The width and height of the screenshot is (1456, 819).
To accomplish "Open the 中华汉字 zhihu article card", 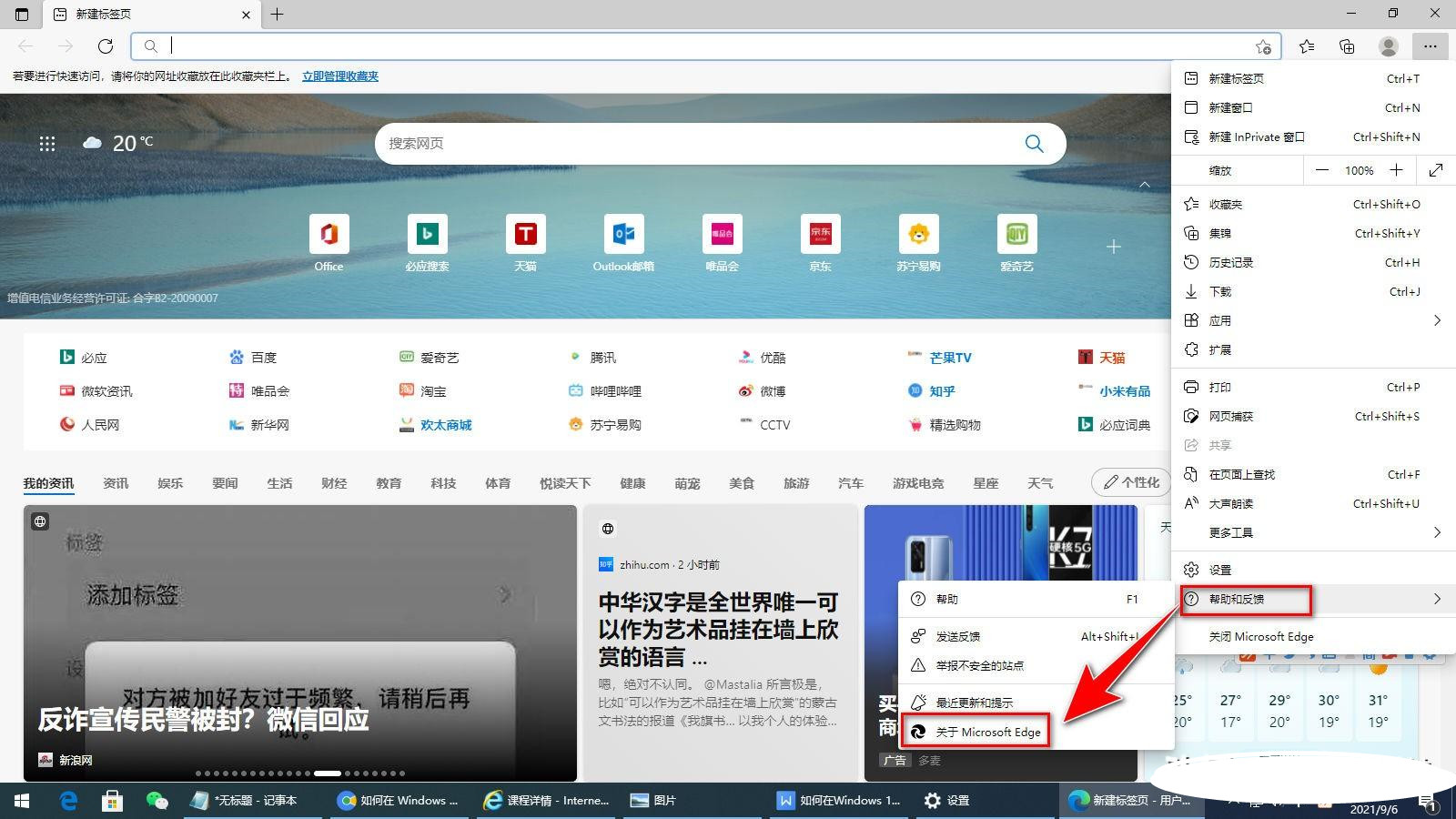I will coord(720,642).
